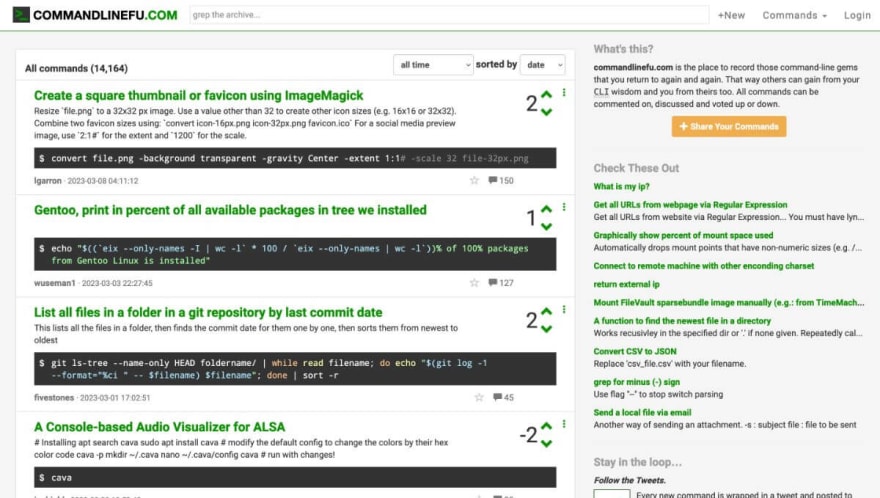
Task: Open 'grep for minus (-) sign' link
Action: point(636,382)
